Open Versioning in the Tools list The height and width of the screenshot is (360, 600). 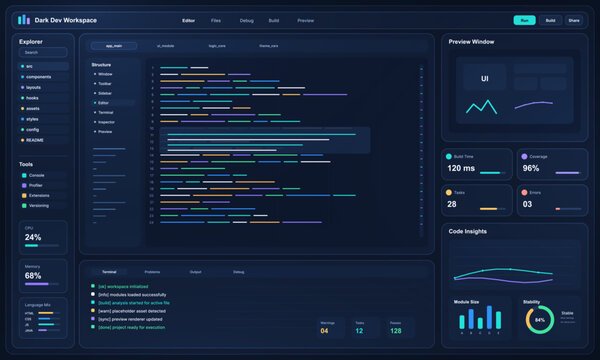[43, 205]
